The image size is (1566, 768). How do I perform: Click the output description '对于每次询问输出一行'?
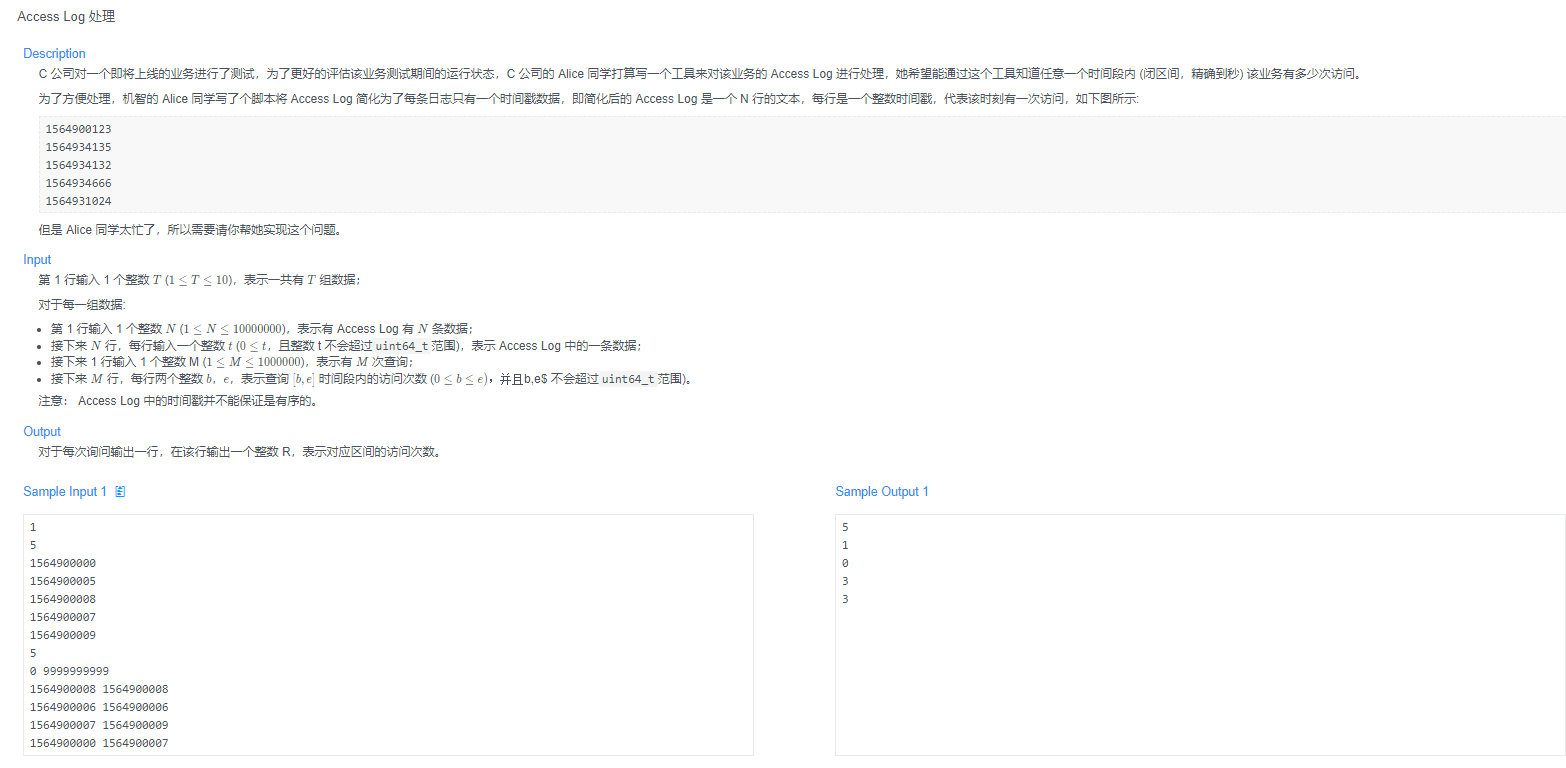239,451
